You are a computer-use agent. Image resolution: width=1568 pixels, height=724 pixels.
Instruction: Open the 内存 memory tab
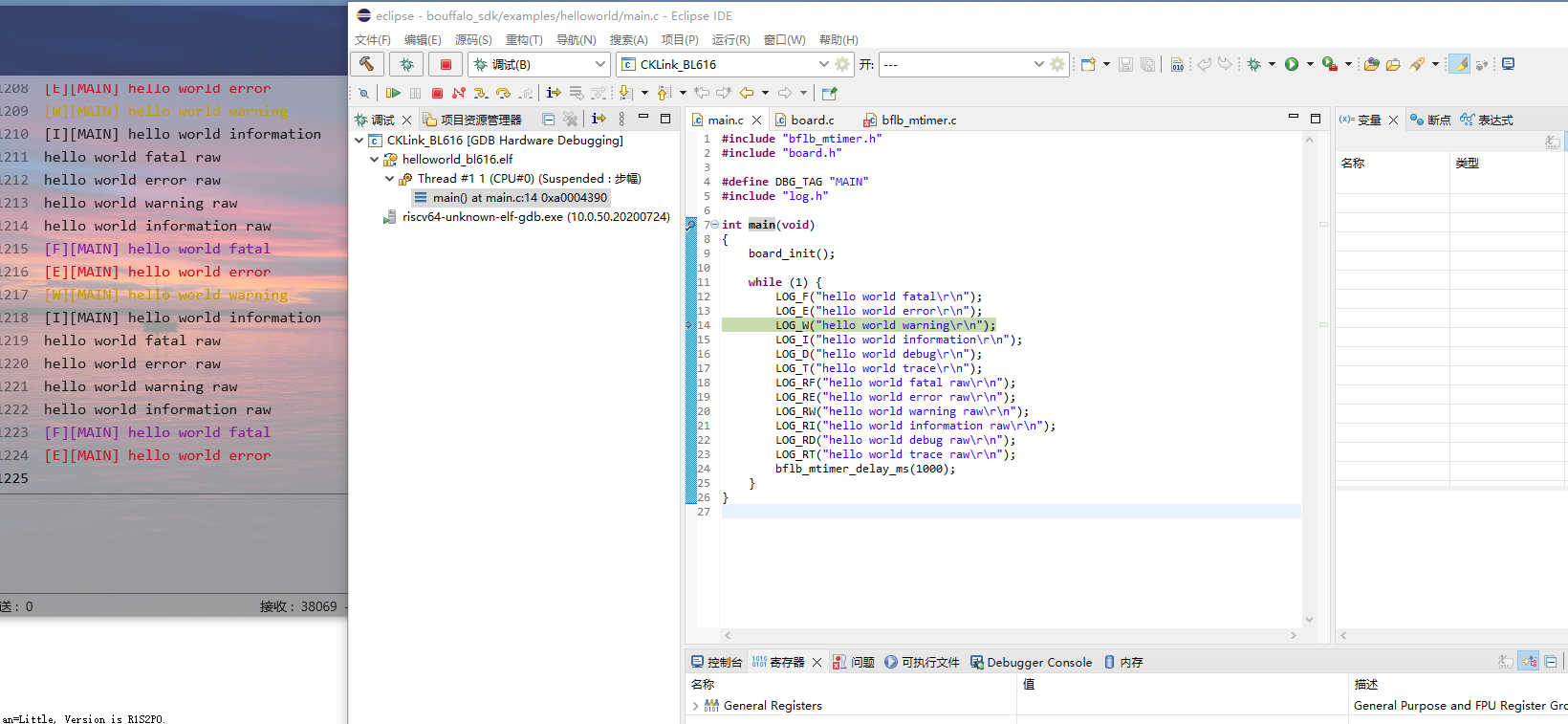[1123, 662]
